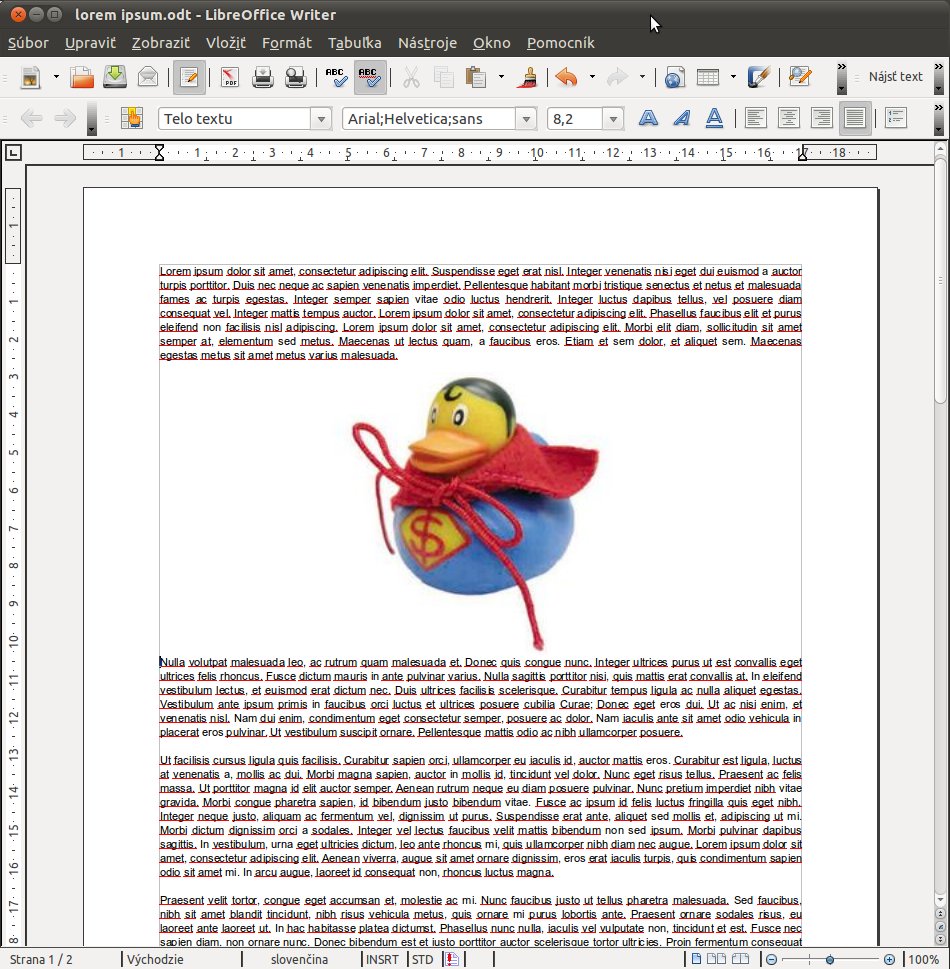950x969 pixels.
Task: Toggle STD selection mode in status bar
Action: coord(423,959)
